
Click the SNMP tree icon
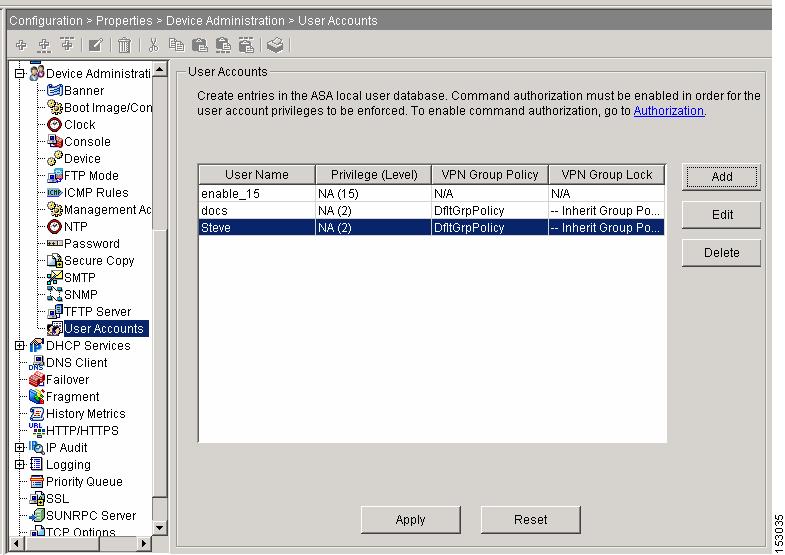[55, 294]
